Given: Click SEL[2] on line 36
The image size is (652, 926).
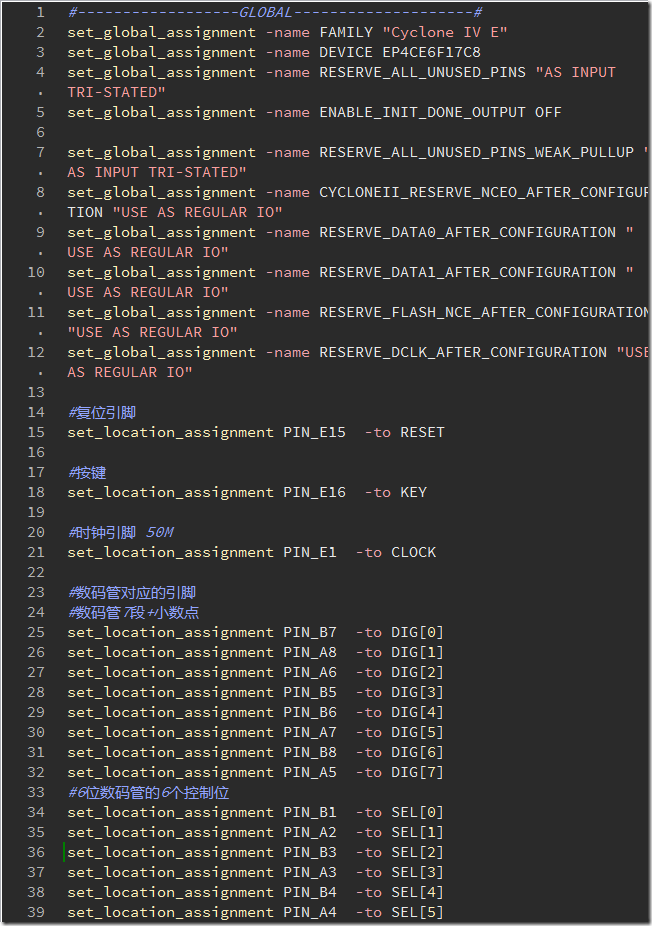Looking at the screenshot, I should (417, 853).
